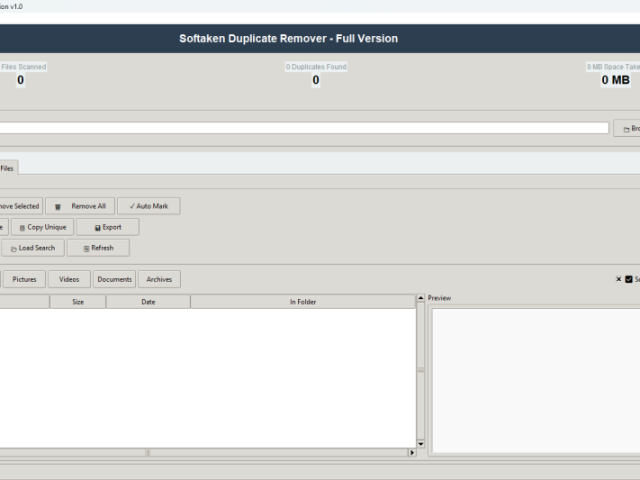Click the X icon next to checkbox

coord(618,279)
